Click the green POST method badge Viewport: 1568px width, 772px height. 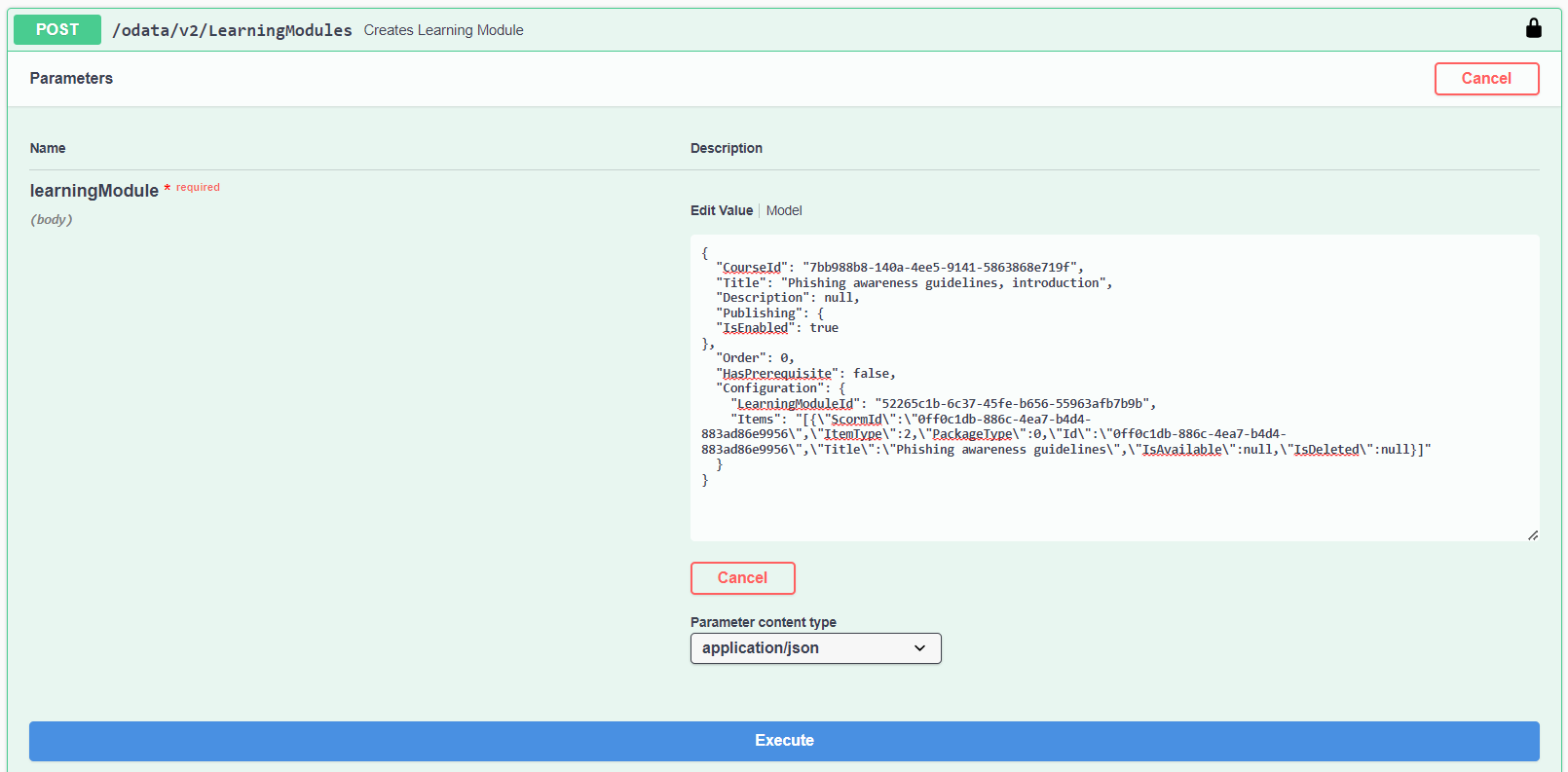point(57,29)
